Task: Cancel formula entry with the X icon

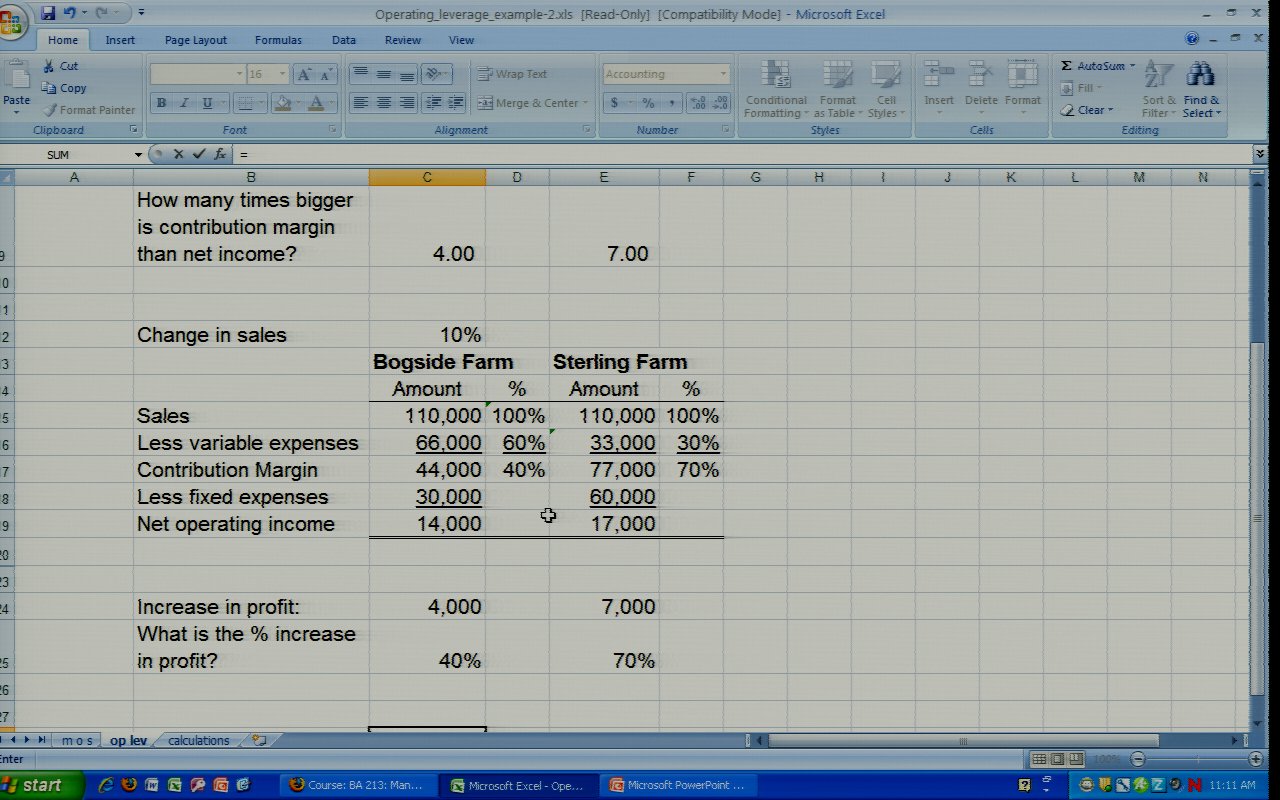Action: click(178, 154)
